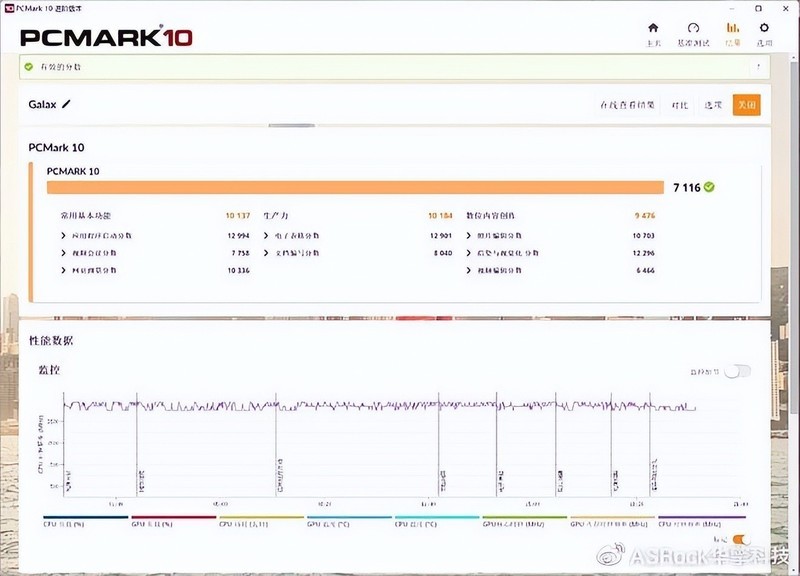This screenshot has width=800, height=576.
Task: Click the Productivity score 10 184
Action: (x=440, y=215)
